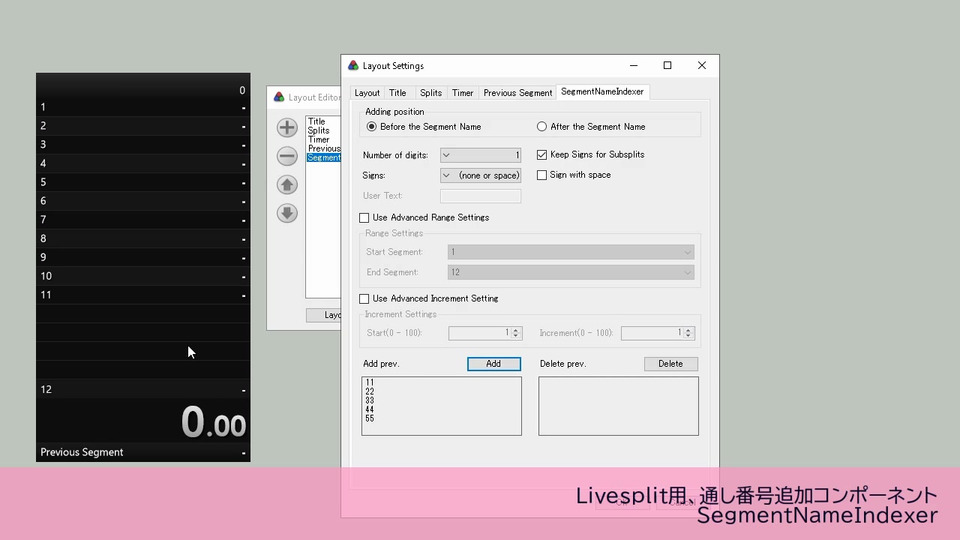Select Previous item in the Layout Editor list
This screenshot has width=960, height=540.
324,148
